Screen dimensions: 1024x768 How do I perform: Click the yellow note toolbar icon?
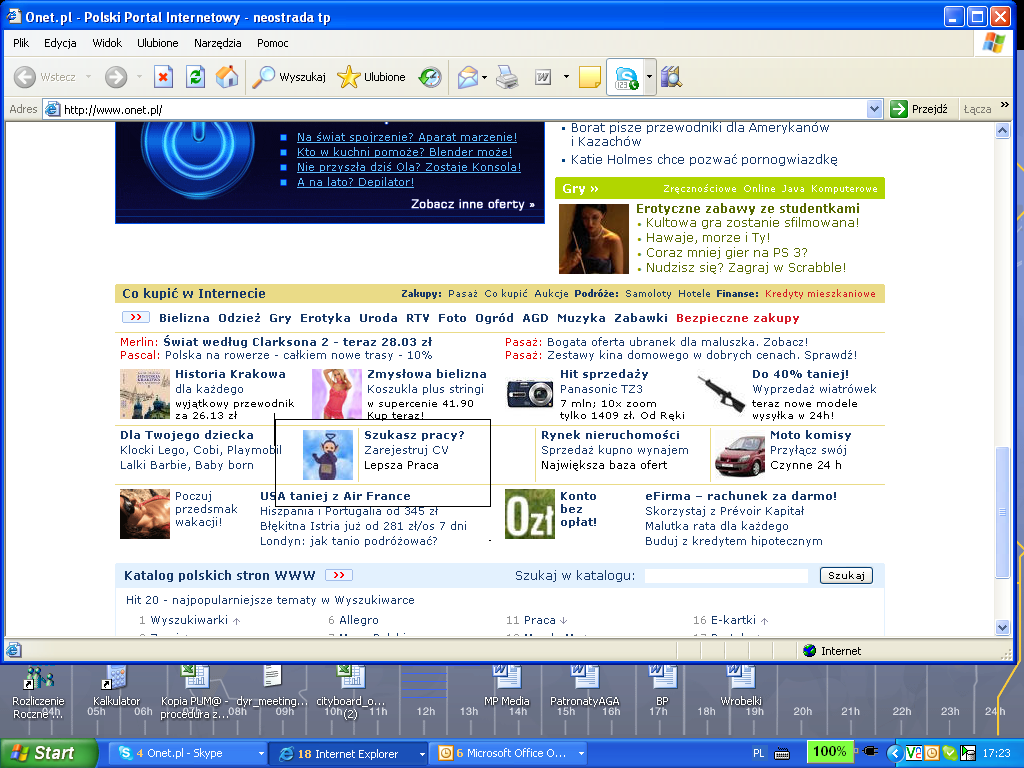coord(590,77)
